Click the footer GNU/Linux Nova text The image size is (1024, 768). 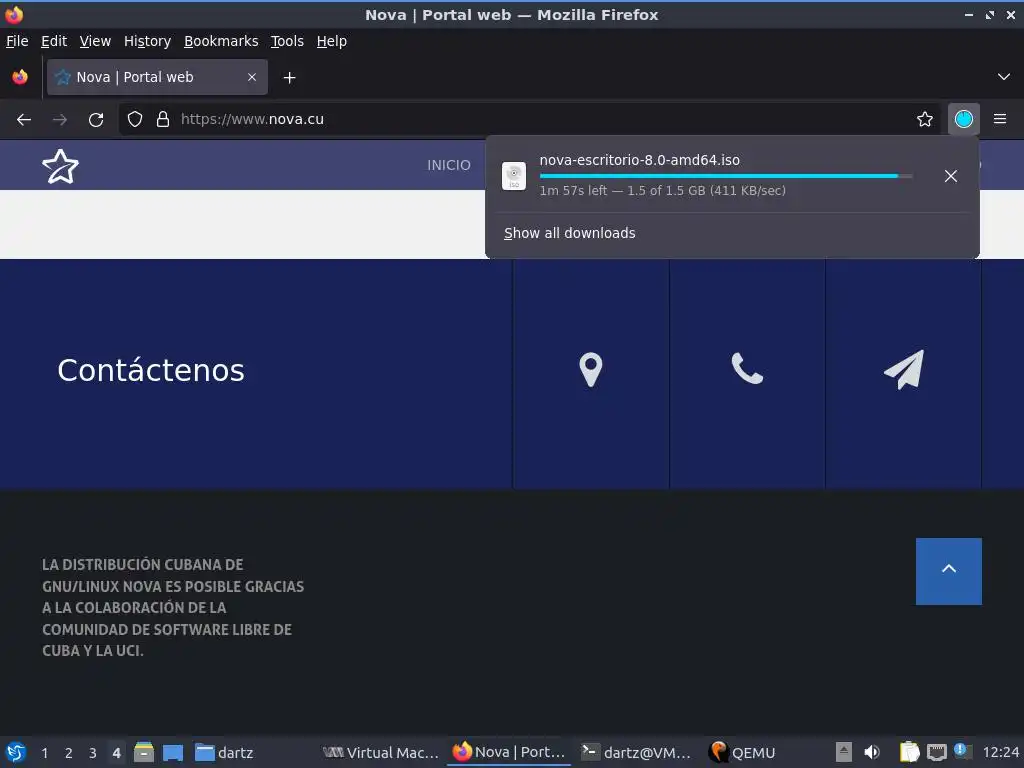(x=173, y=607)
